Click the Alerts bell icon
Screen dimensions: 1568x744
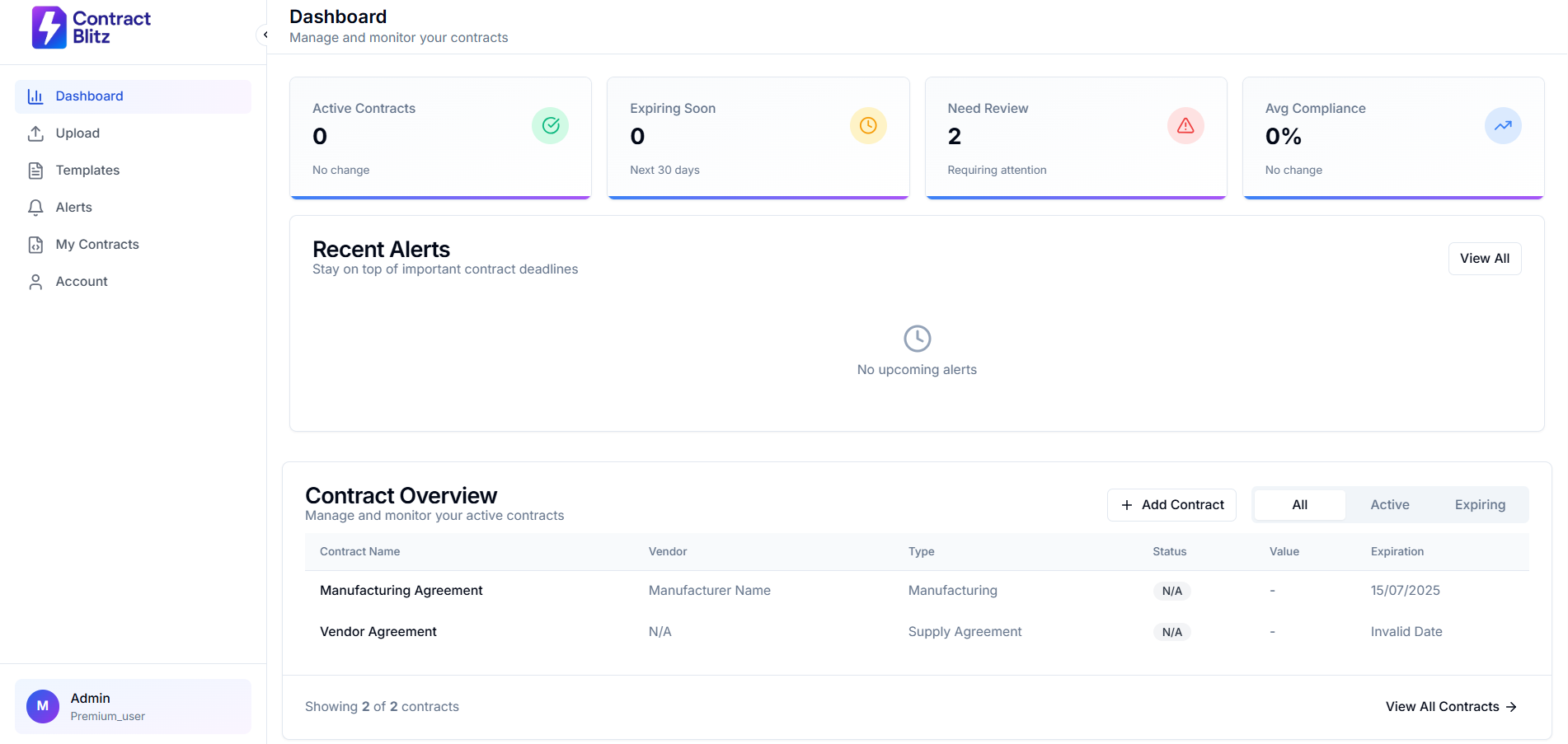35,208
